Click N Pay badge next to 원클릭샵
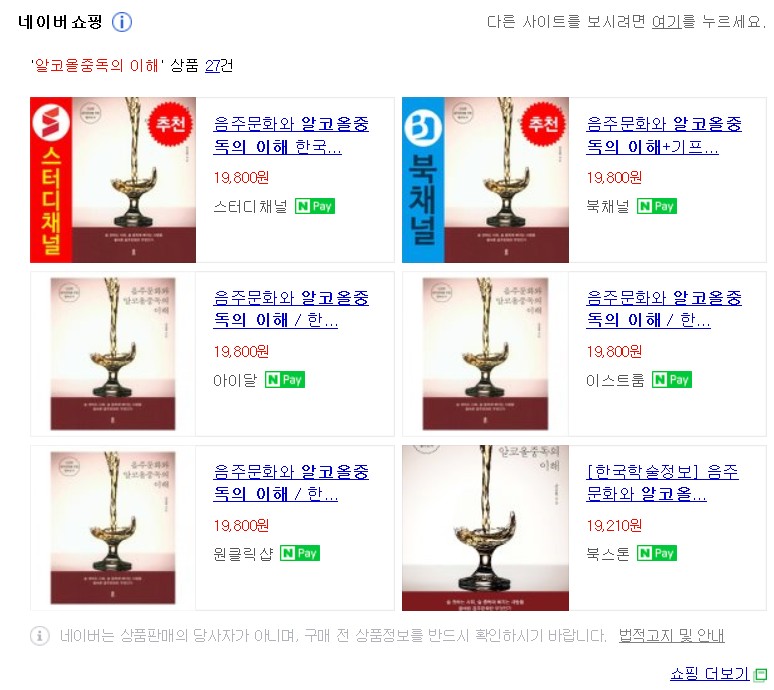The width and height of the screenshot is (774, 690). click(x=300, y=553)
